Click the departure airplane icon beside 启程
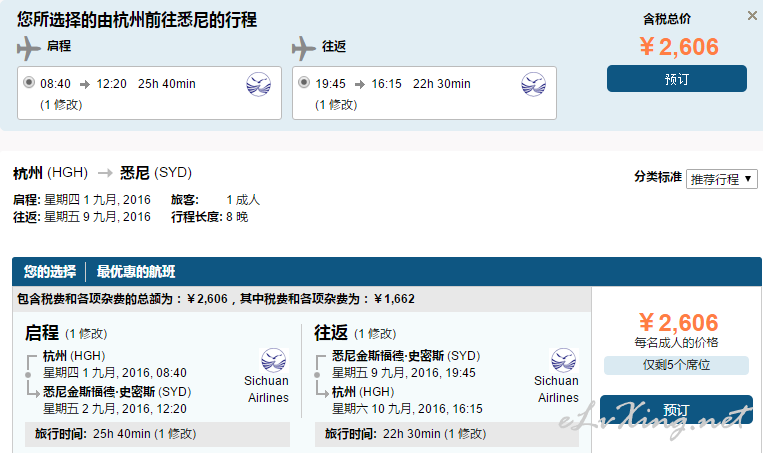 (29, 48)
